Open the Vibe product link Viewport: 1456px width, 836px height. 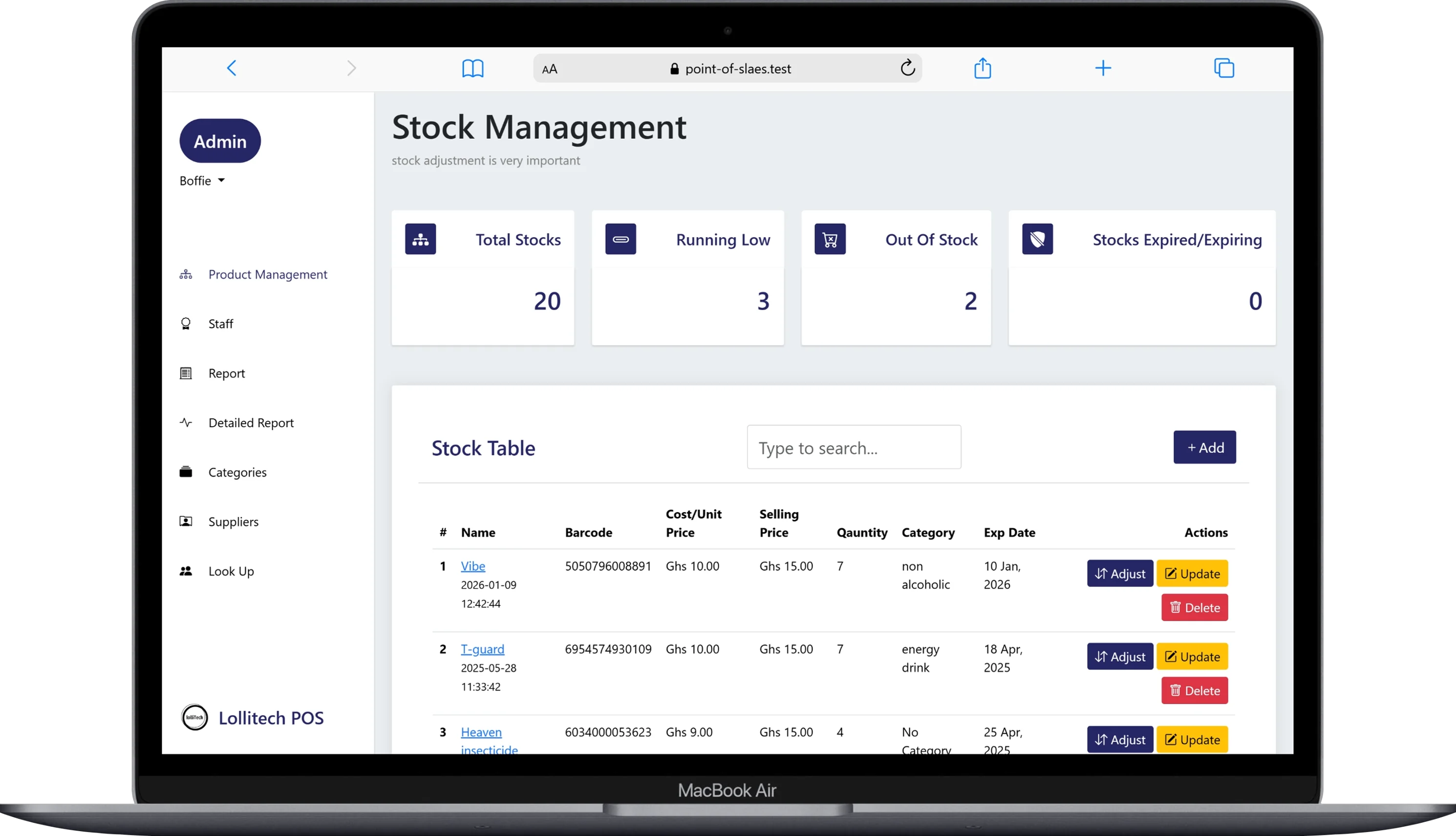[472, 566]
